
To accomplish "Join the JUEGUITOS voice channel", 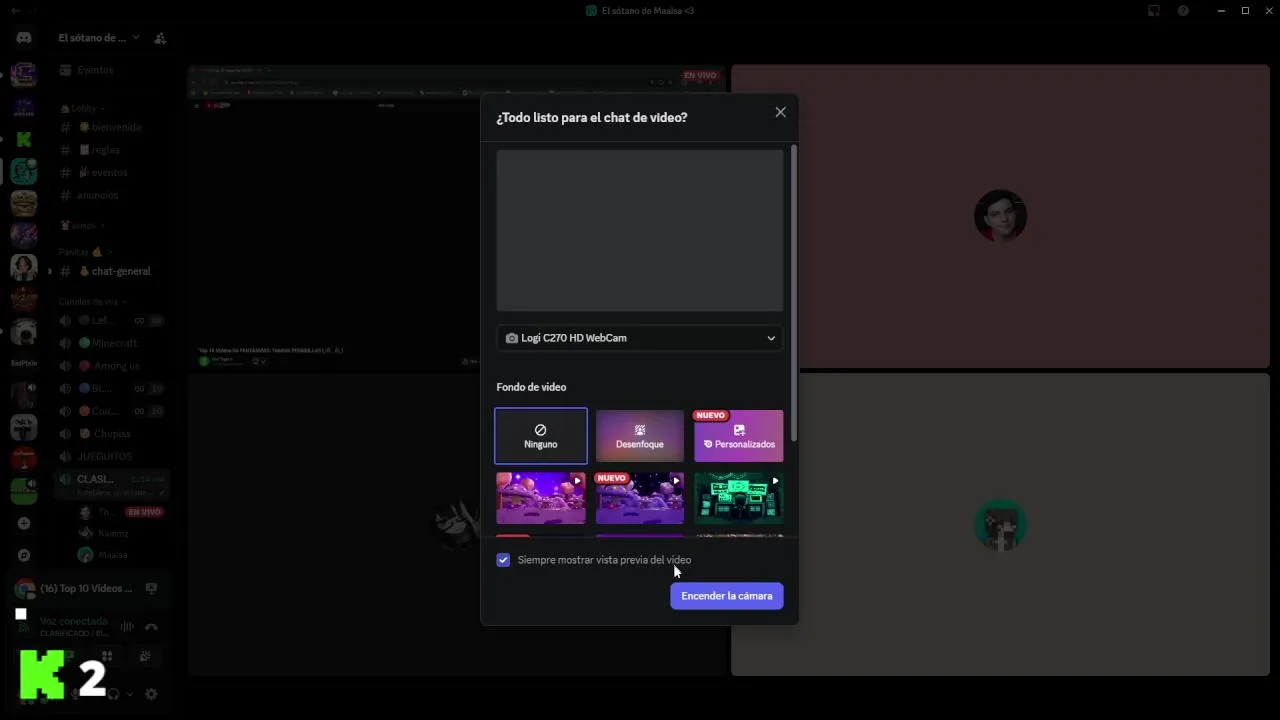I will tap(112, 456).
